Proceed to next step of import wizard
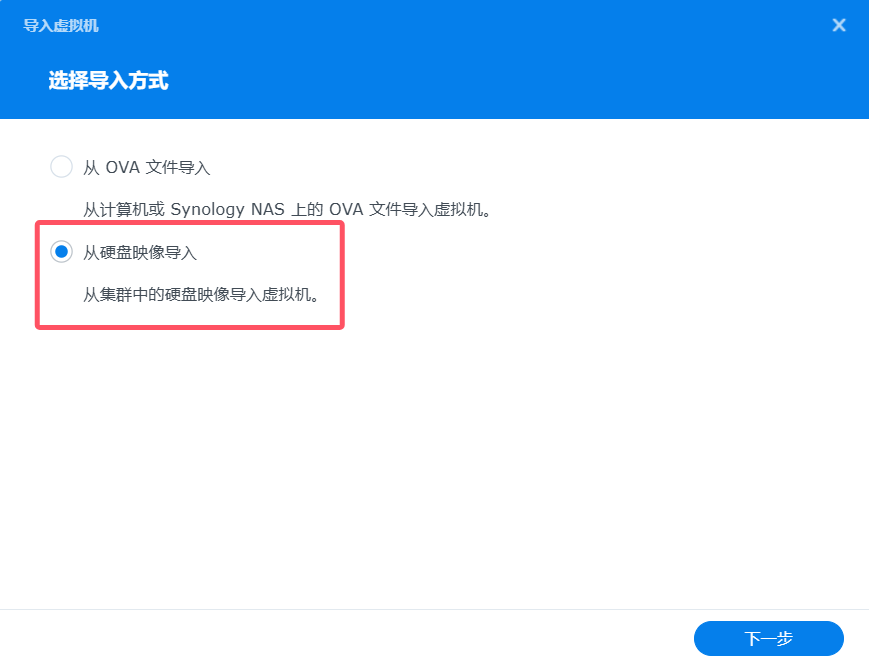 (x=768, y=638)
